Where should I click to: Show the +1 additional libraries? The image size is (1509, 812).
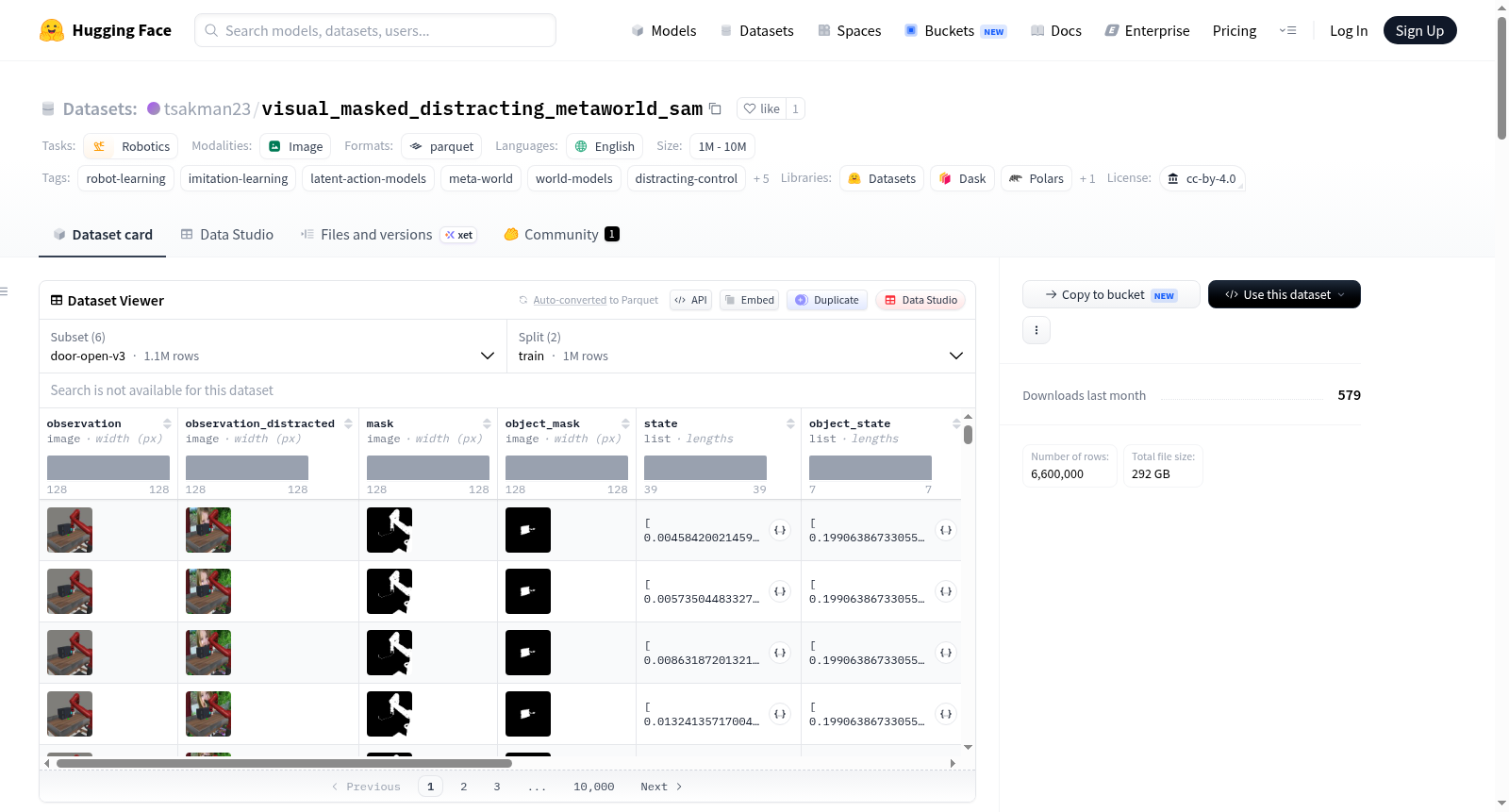point(1087,178)
